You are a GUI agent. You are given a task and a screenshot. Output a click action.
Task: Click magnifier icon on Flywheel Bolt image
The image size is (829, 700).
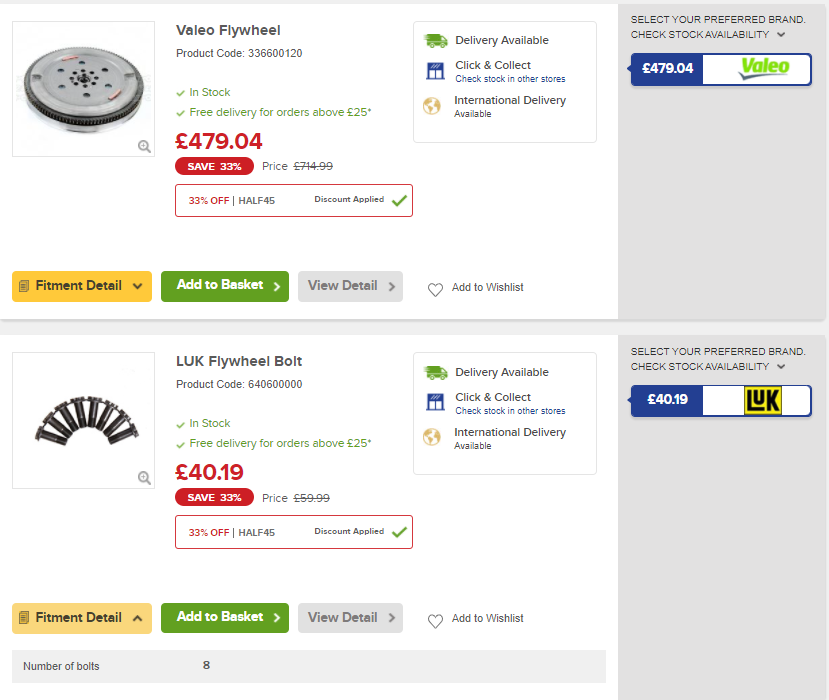[x=144, y=478]
